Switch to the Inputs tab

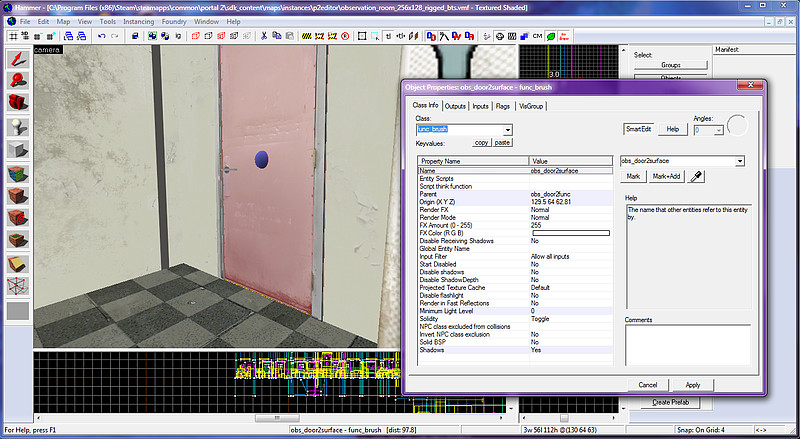coord(480,106)
